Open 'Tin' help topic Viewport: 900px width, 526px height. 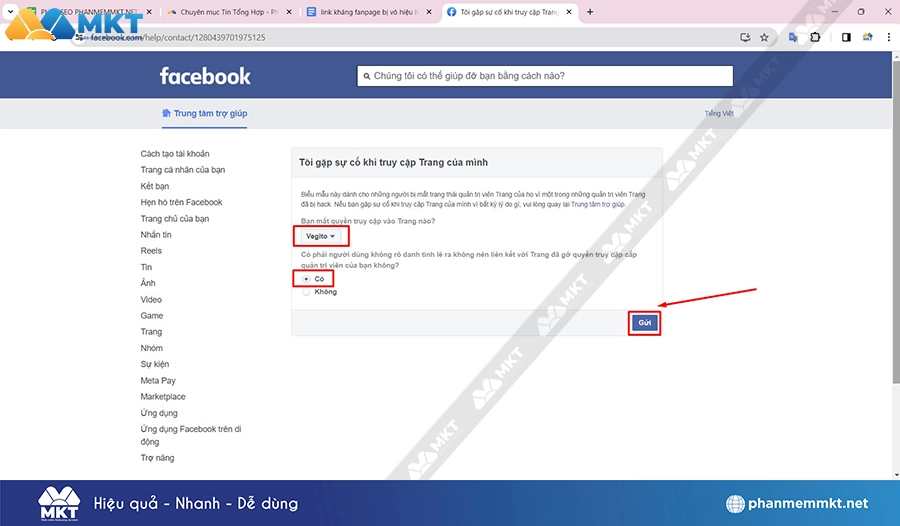tap(146, 267)
